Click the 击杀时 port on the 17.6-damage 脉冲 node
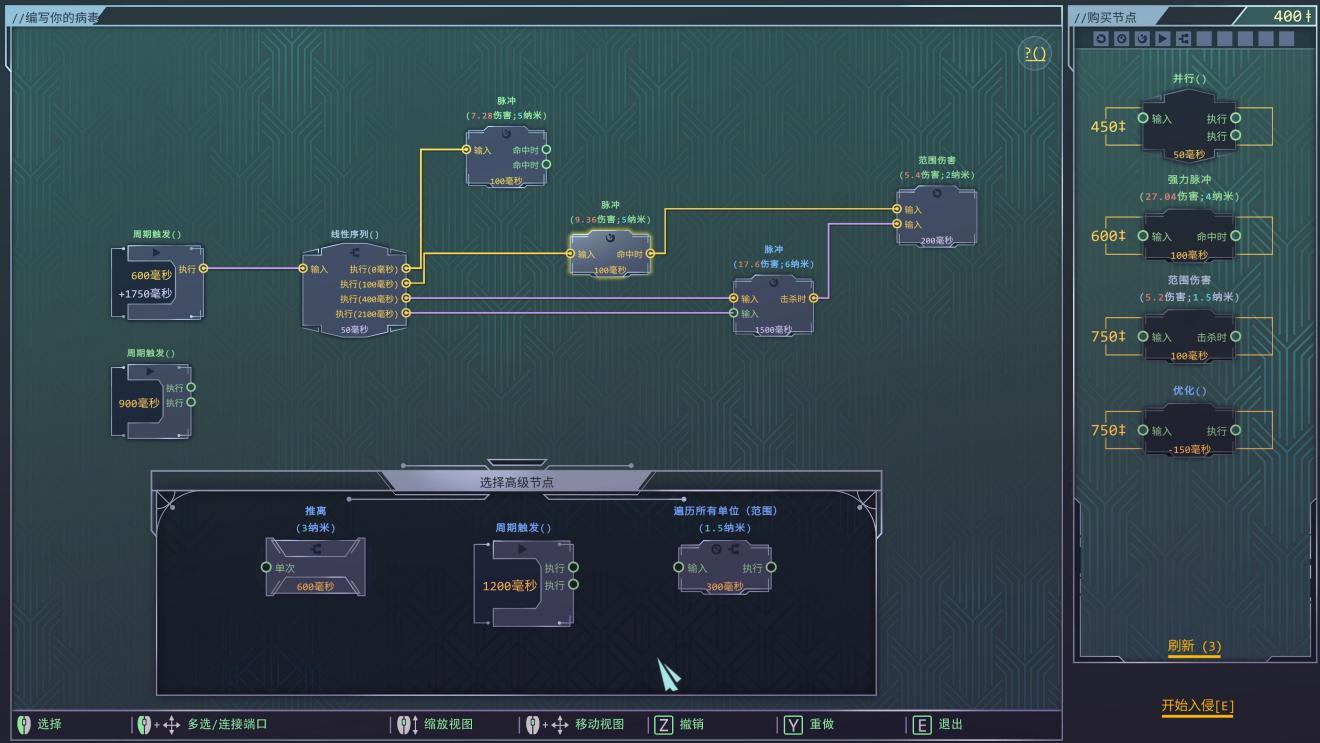Image resolution: width=1320 pixels, height=743 pixels. (814, 298)
